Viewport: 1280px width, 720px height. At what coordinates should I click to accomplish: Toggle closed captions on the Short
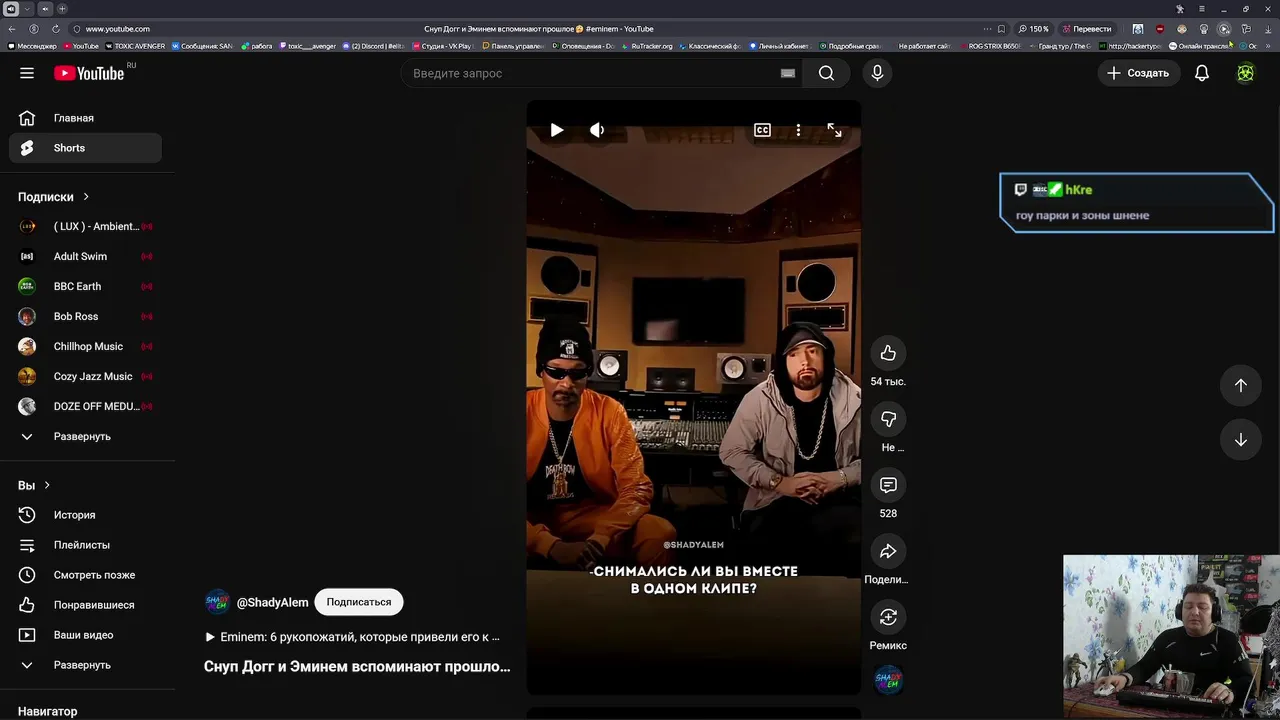pyautogui.click(x=762, y=130)
